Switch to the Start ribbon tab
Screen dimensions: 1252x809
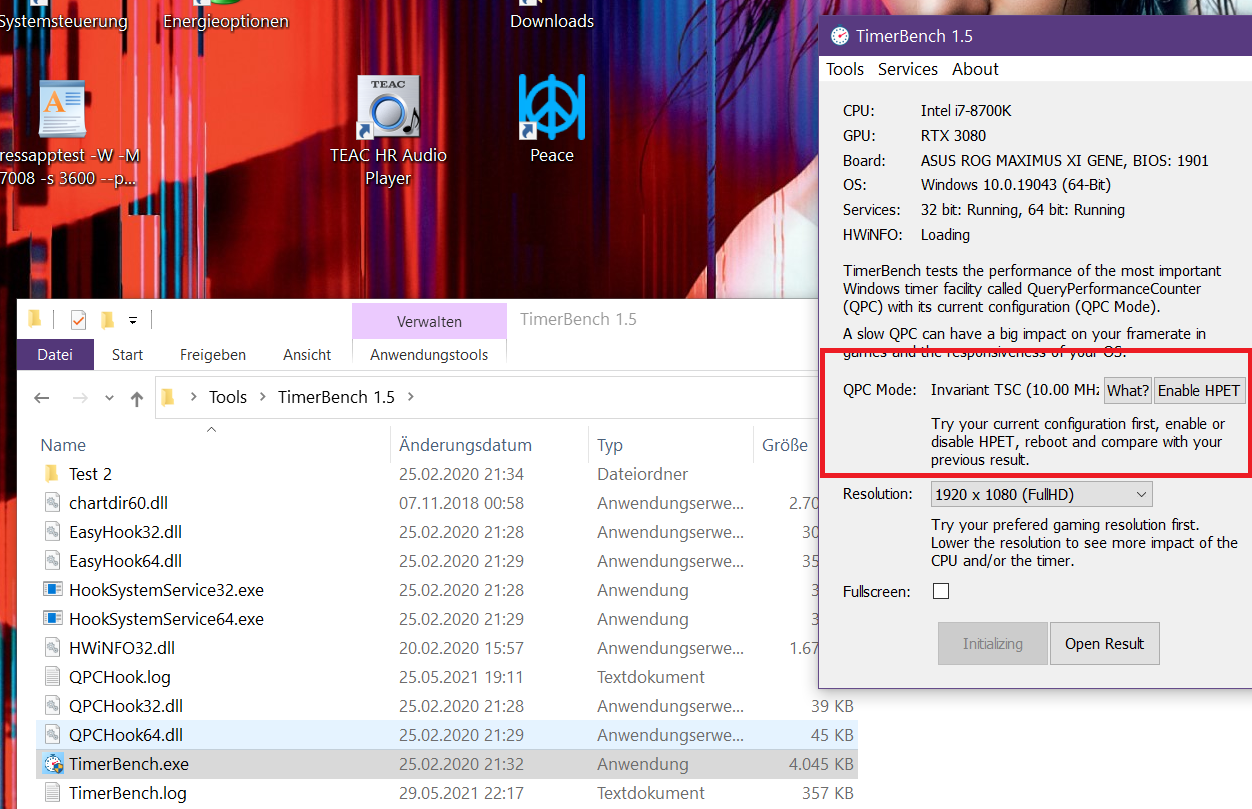[127, 354]
